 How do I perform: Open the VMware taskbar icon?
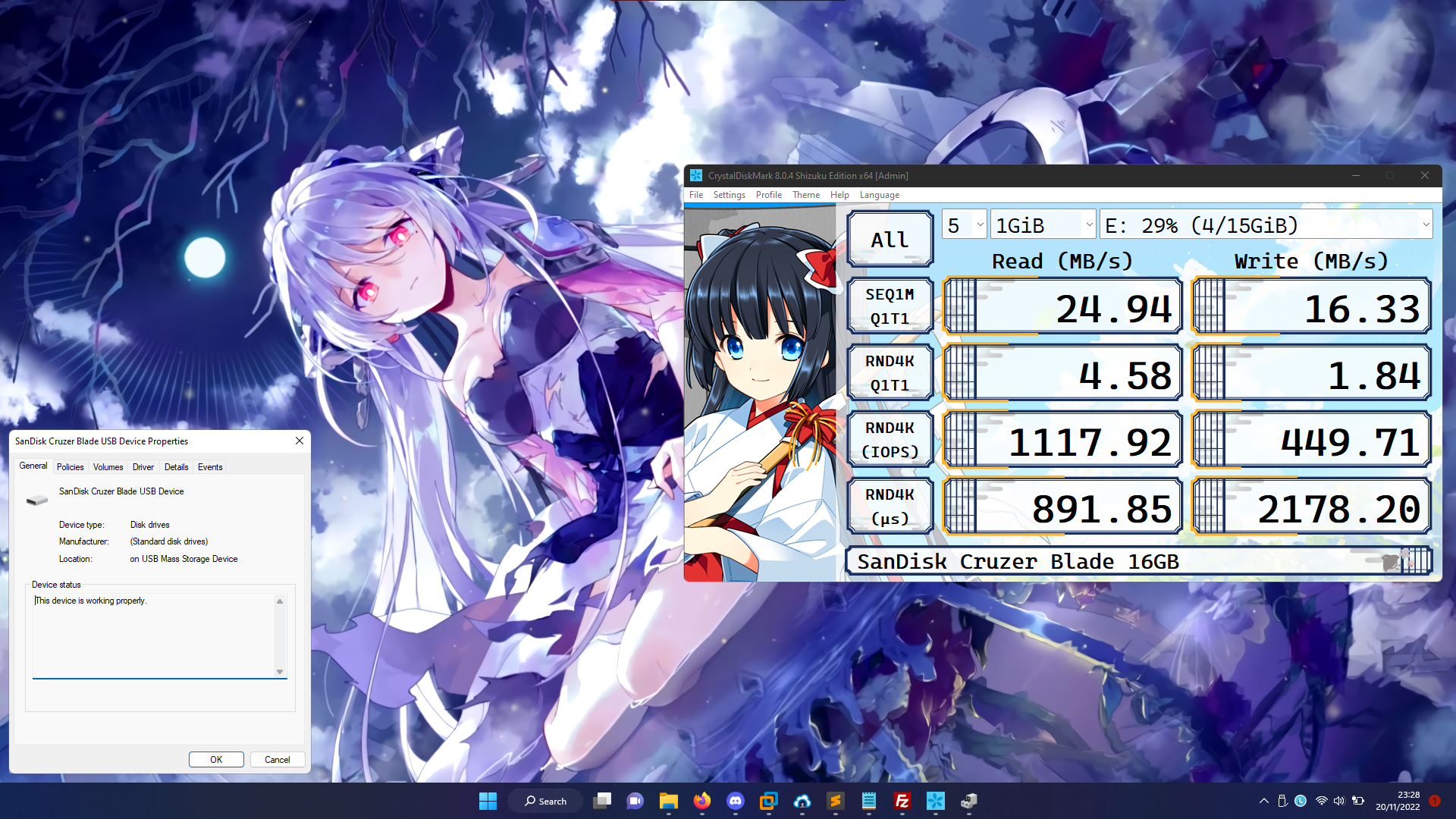point(768,801)
